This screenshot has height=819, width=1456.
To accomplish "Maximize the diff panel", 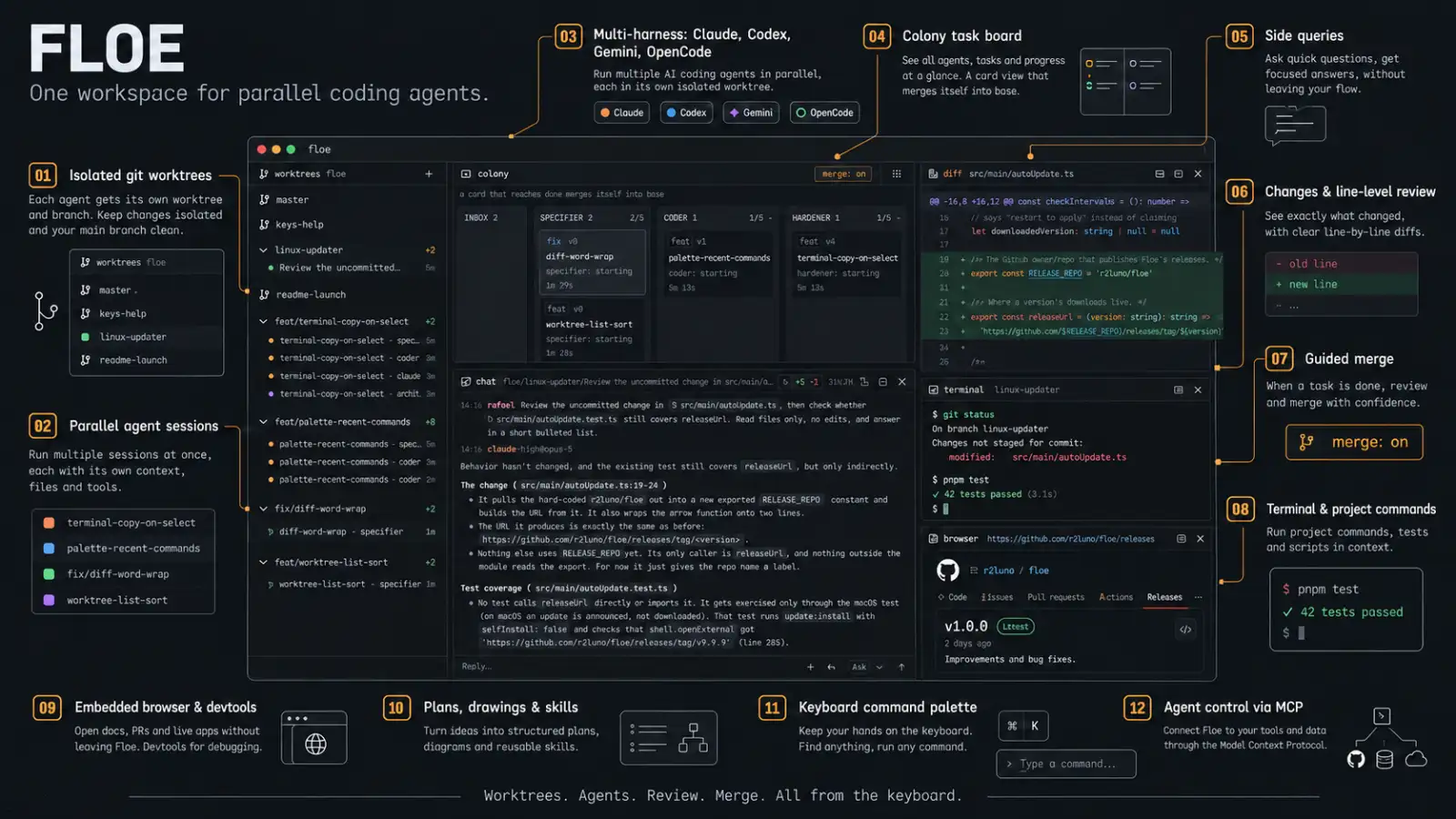I will coord(1178,174).
